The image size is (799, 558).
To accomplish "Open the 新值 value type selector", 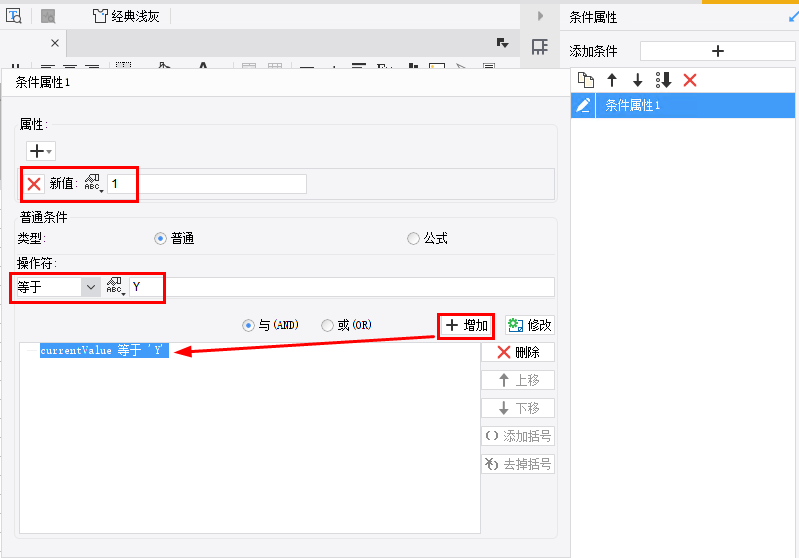I will (x=94, y=183).
